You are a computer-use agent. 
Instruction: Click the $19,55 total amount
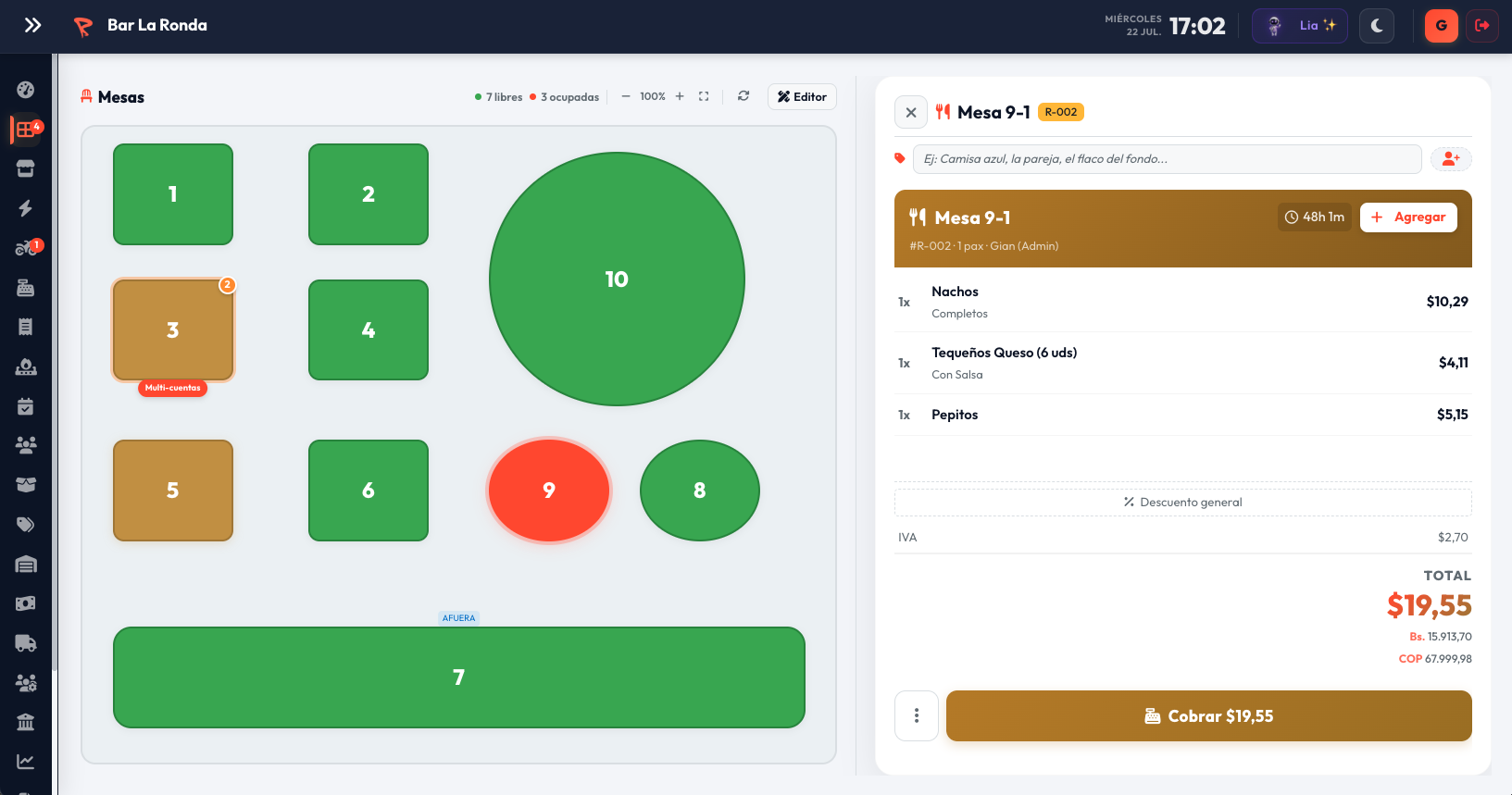click(x=1430, y=605)
